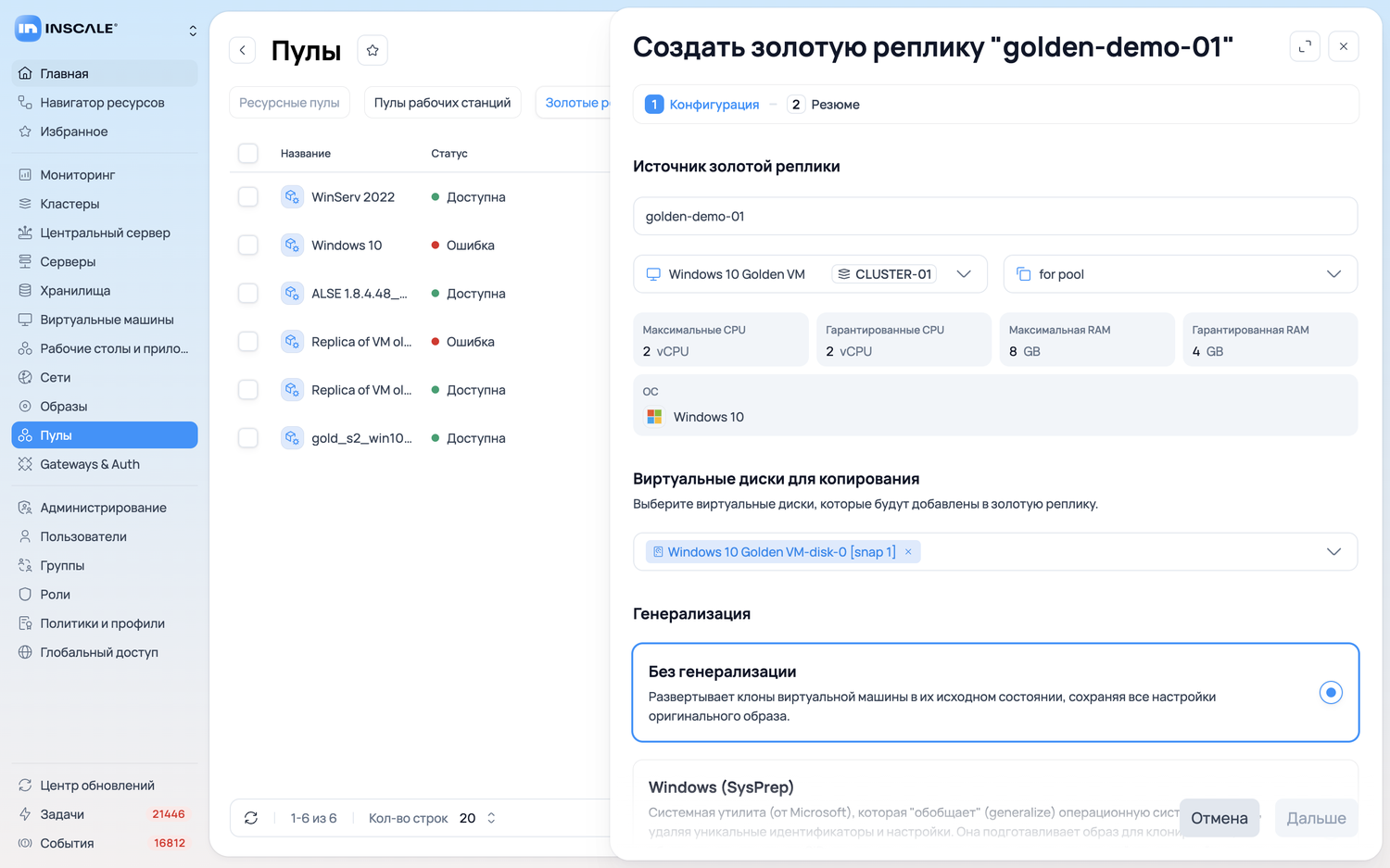1390x868 pixels.
Task: Tick the checkbox for ALSE 1.8.4.48 row
Action: (248, 293)
